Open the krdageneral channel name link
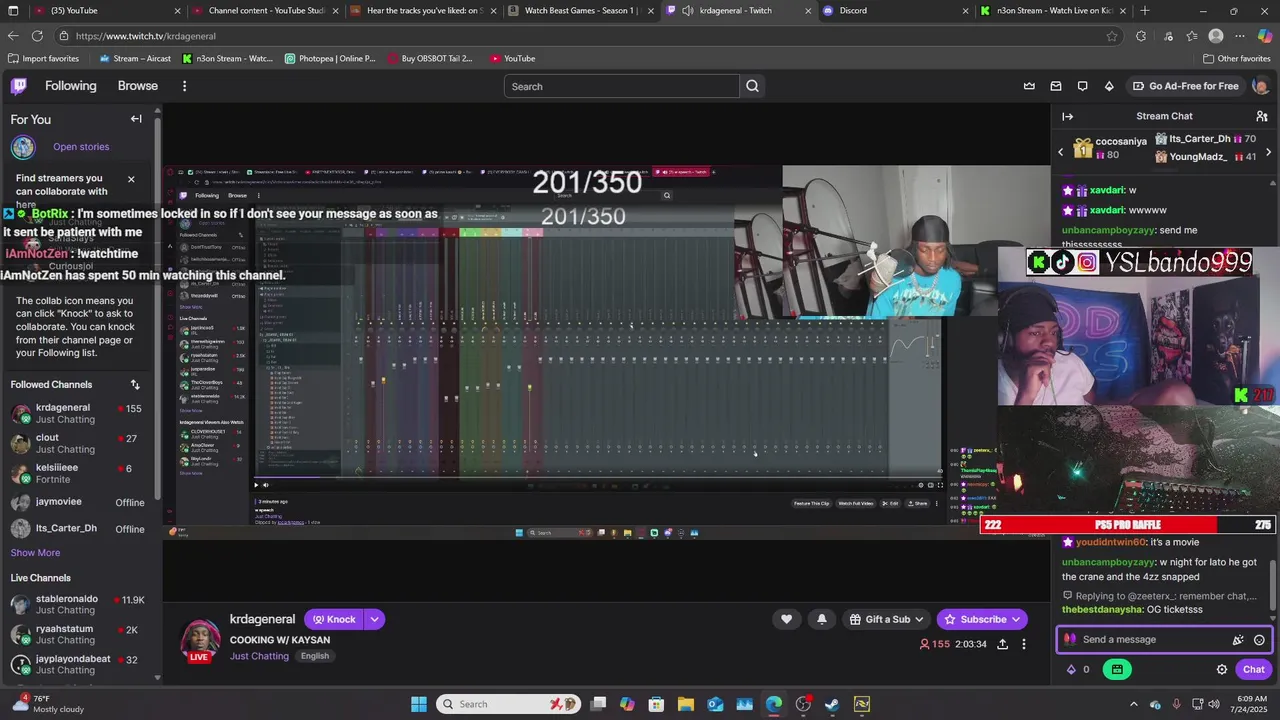The height and width of the screenshot is (720, 1280). click(262, 619)
